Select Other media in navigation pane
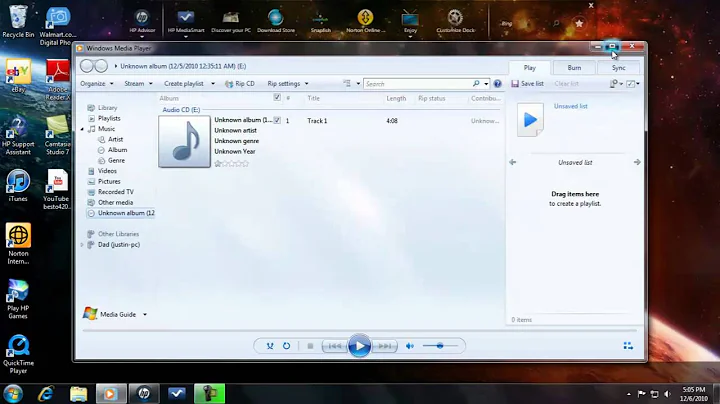The height and width of the screenshot is (404, 720). point(115,202)
